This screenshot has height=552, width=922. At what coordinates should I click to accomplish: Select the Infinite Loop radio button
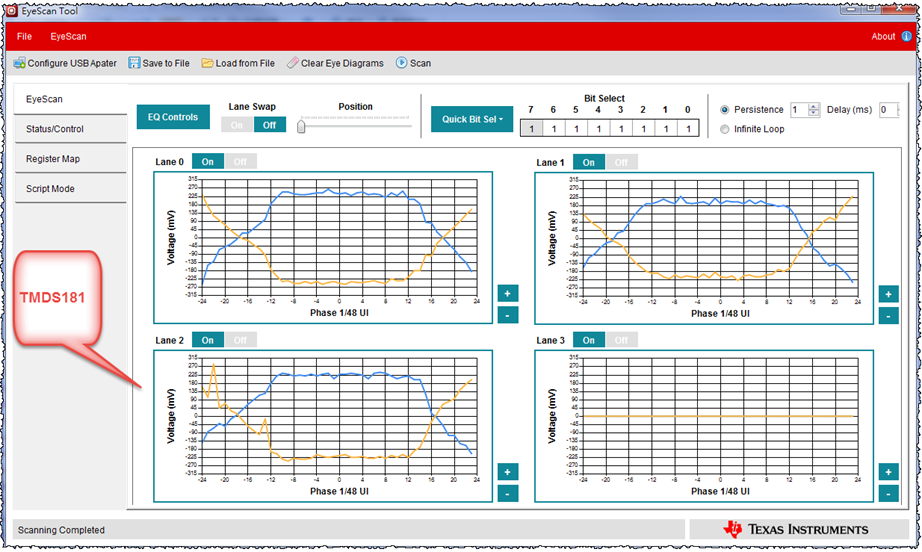[724, 129]
